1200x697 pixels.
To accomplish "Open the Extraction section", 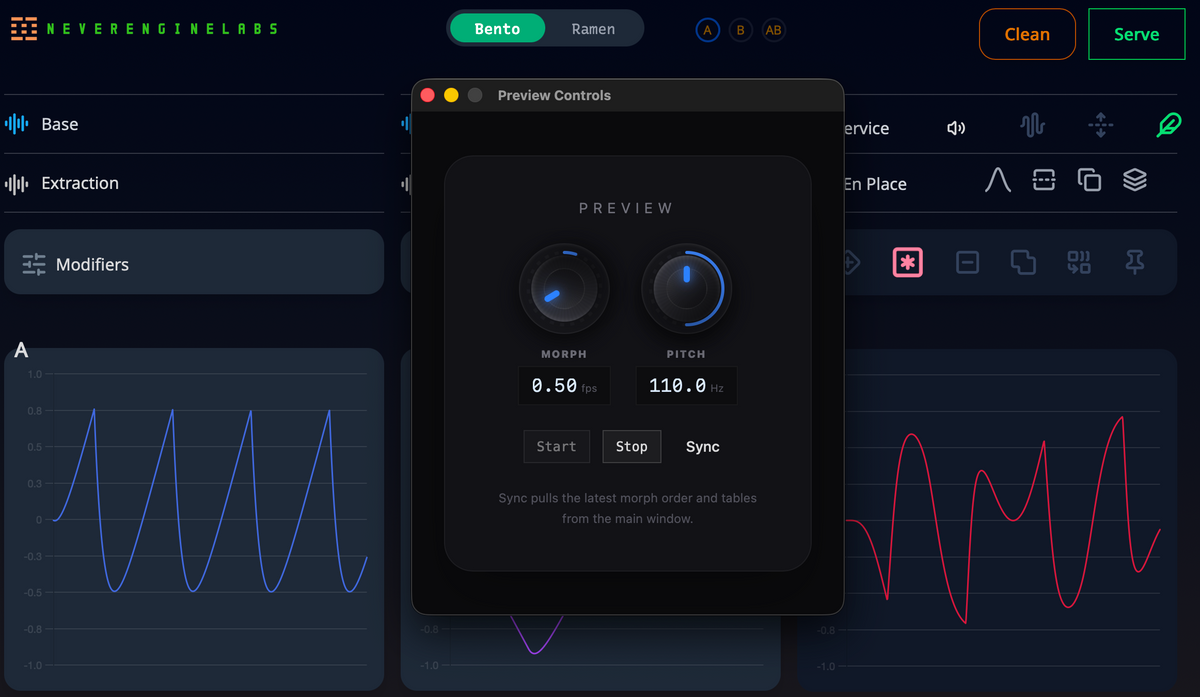I will (194, 183).
